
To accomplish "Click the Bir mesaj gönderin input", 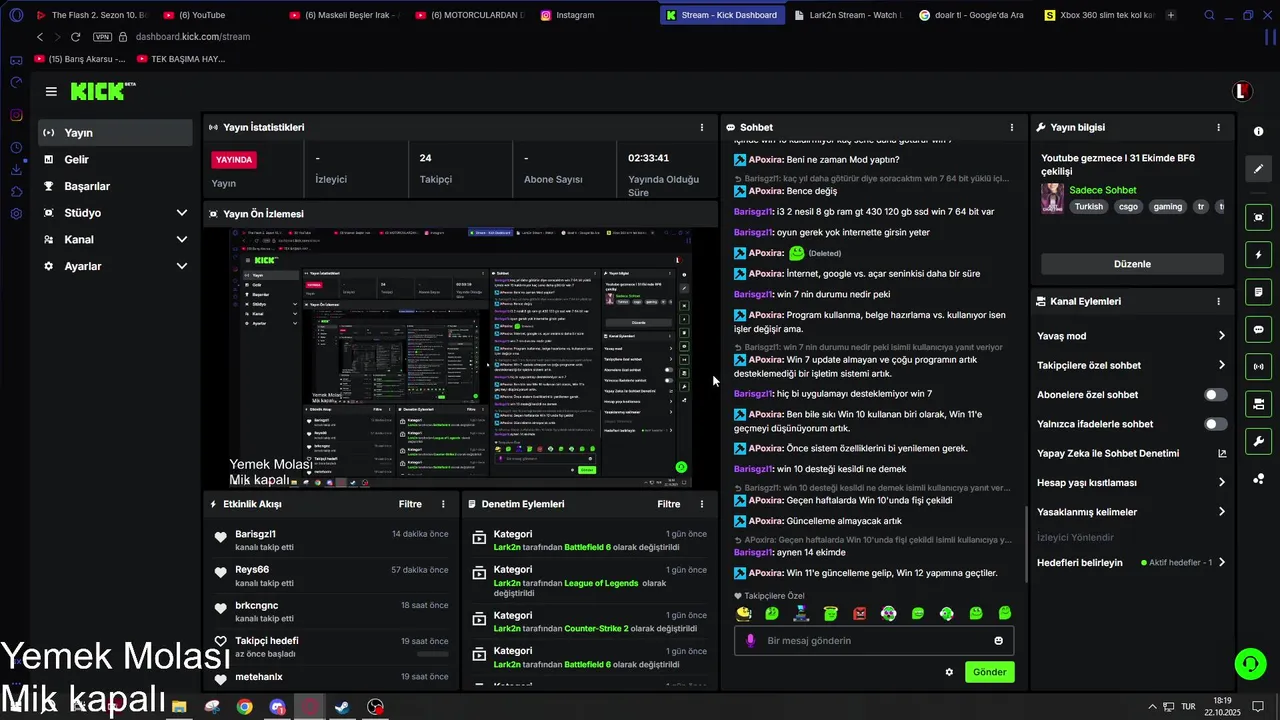I will tap(875, 641).
